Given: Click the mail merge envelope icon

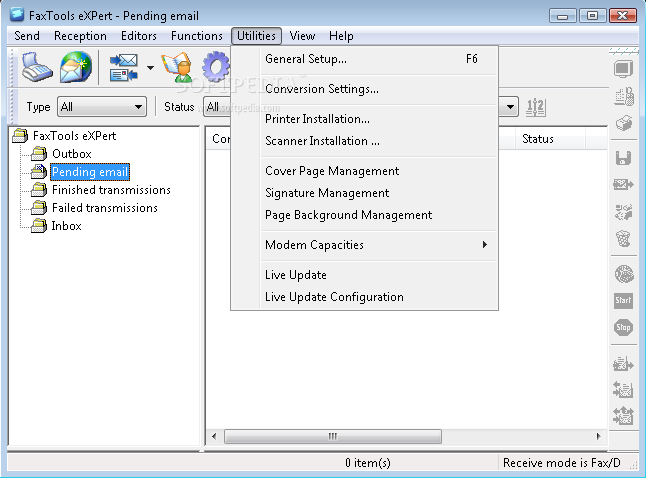Looking at the screenshot, I should tap(124, 67).
